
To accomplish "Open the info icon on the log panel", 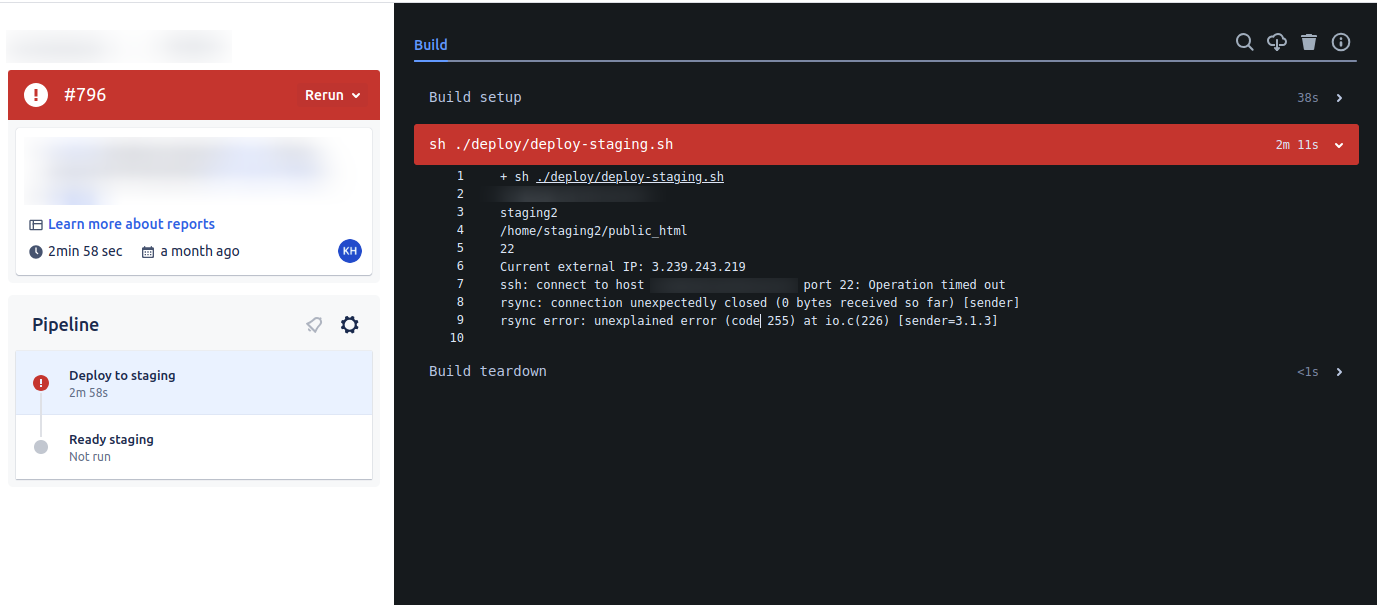I will 1341,42.
